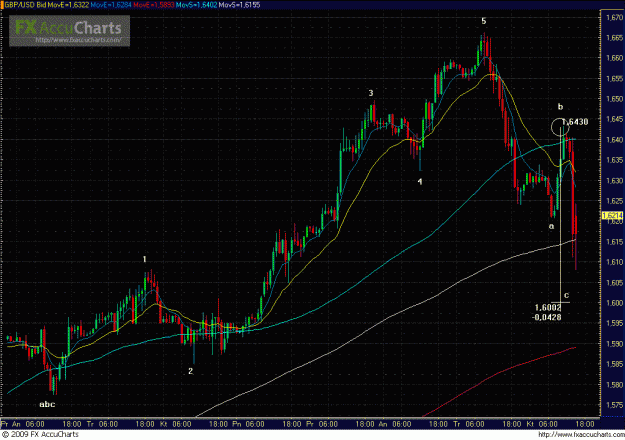The image size is (625, 440).
Task: Select the lowercase c wave annotation
Action: pos(566,295)
